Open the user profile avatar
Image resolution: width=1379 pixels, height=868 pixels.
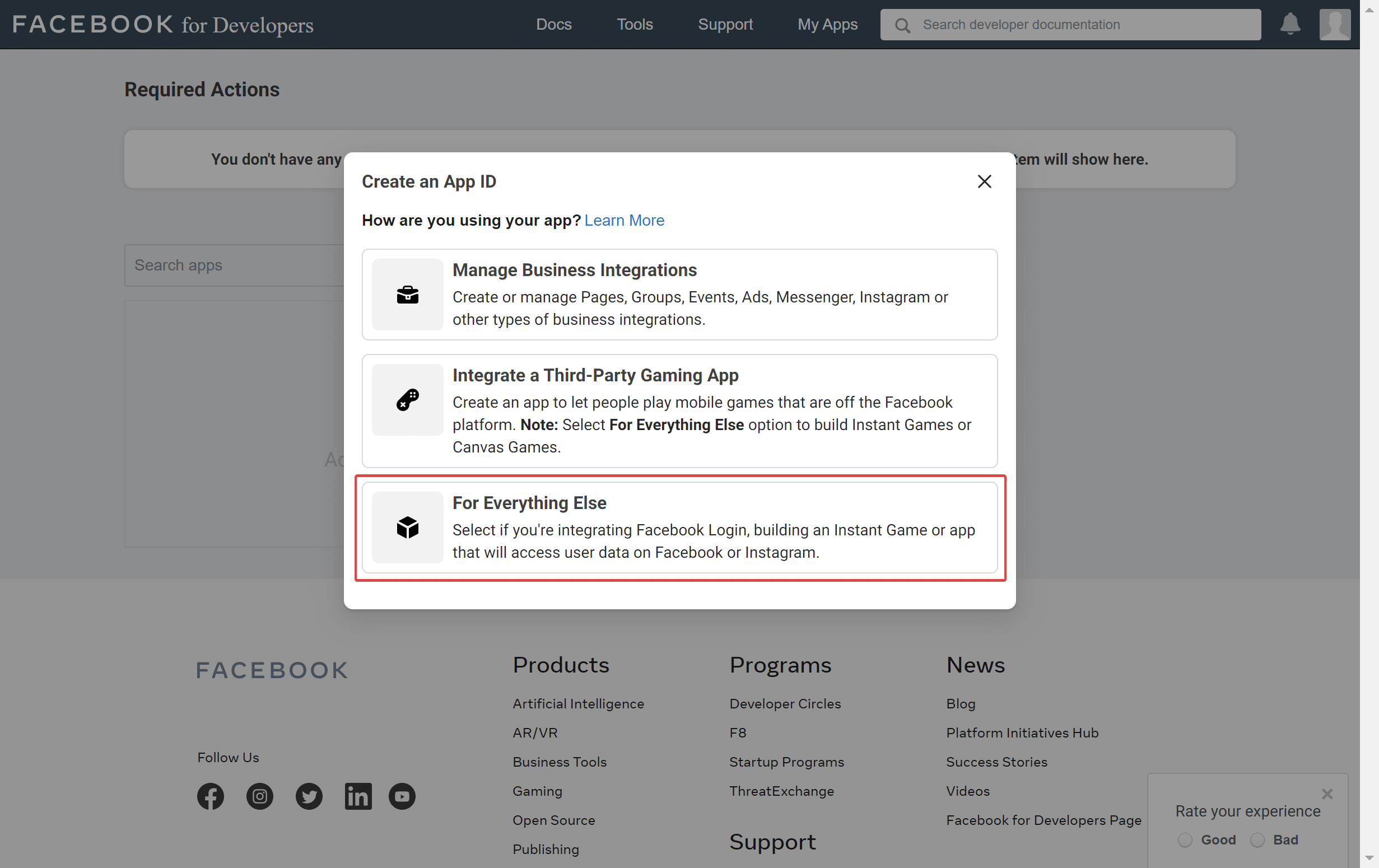tap(1334, 24)
